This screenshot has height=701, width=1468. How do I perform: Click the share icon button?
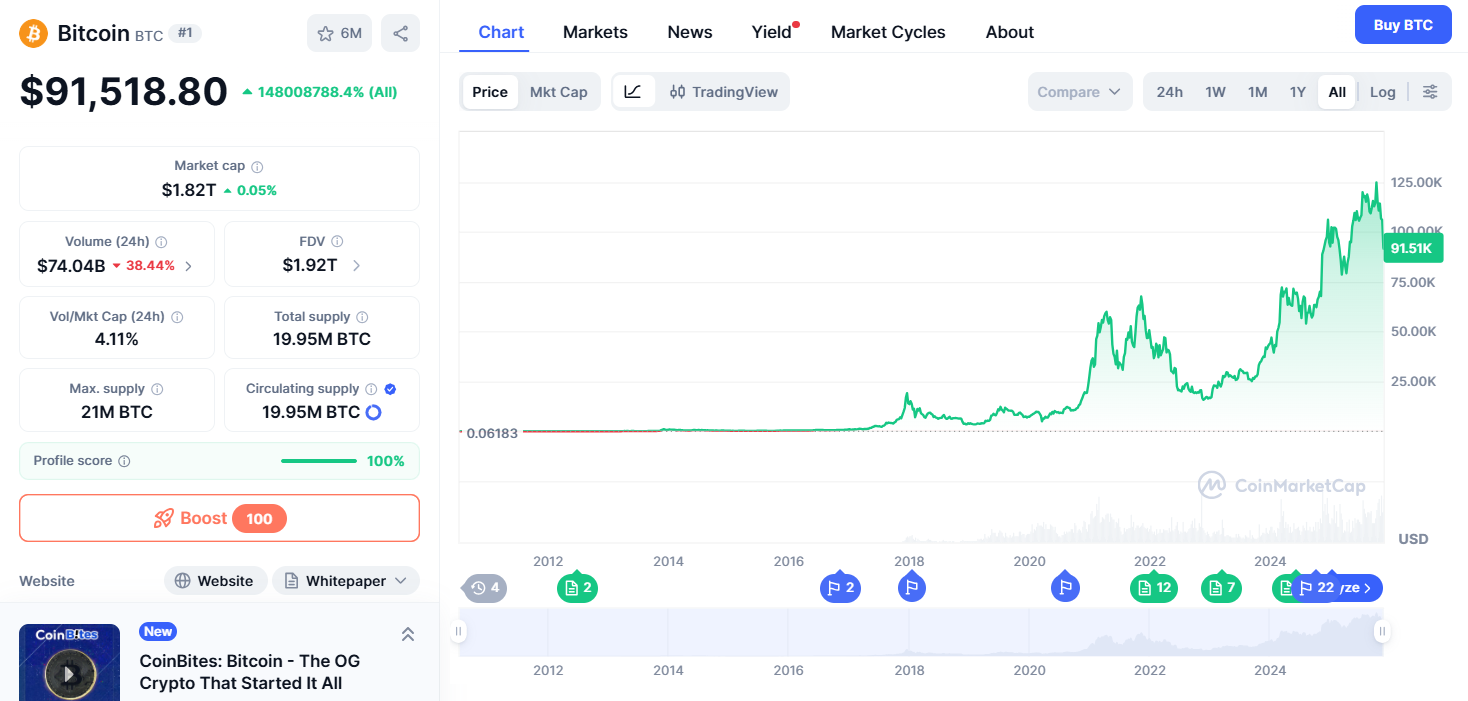click(x=400, y=33)
